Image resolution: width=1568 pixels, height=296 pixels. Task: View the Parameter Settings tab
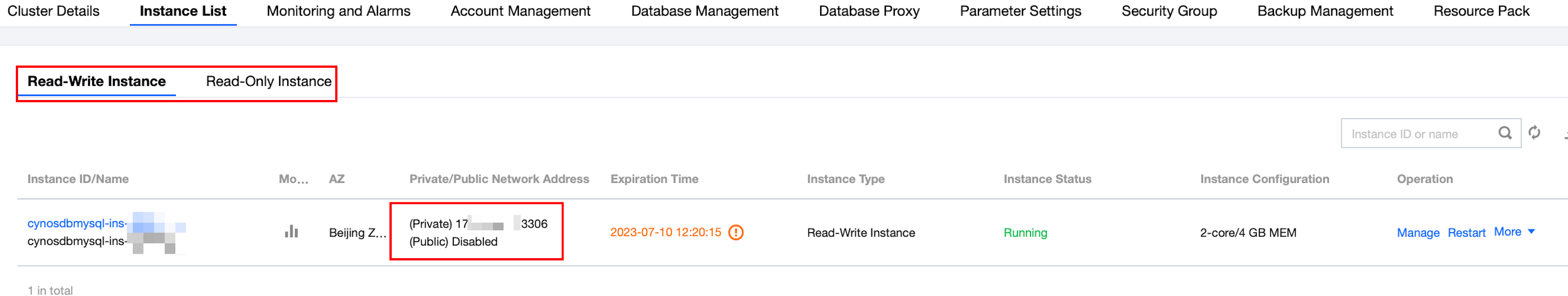(1020, 11)
